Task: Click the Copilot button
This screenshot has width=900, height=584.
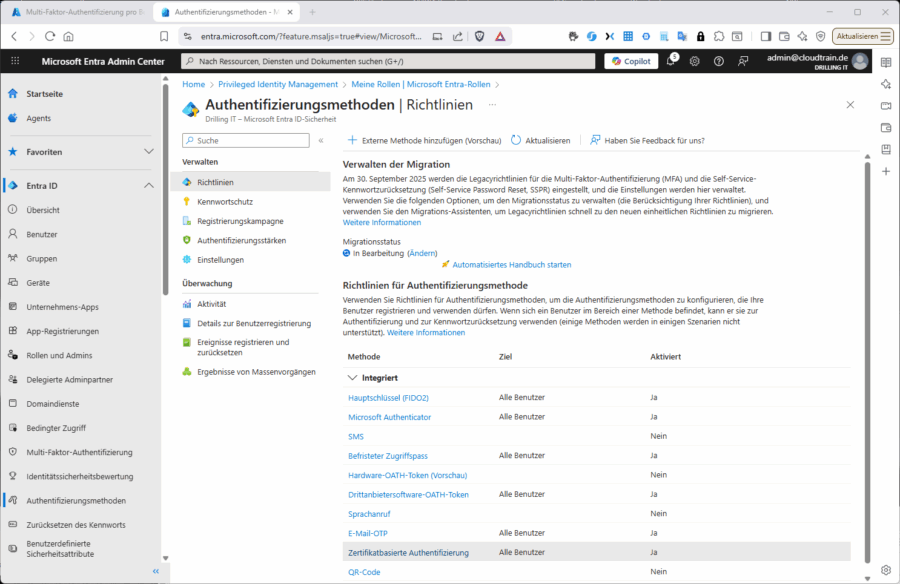Action: 631,61
